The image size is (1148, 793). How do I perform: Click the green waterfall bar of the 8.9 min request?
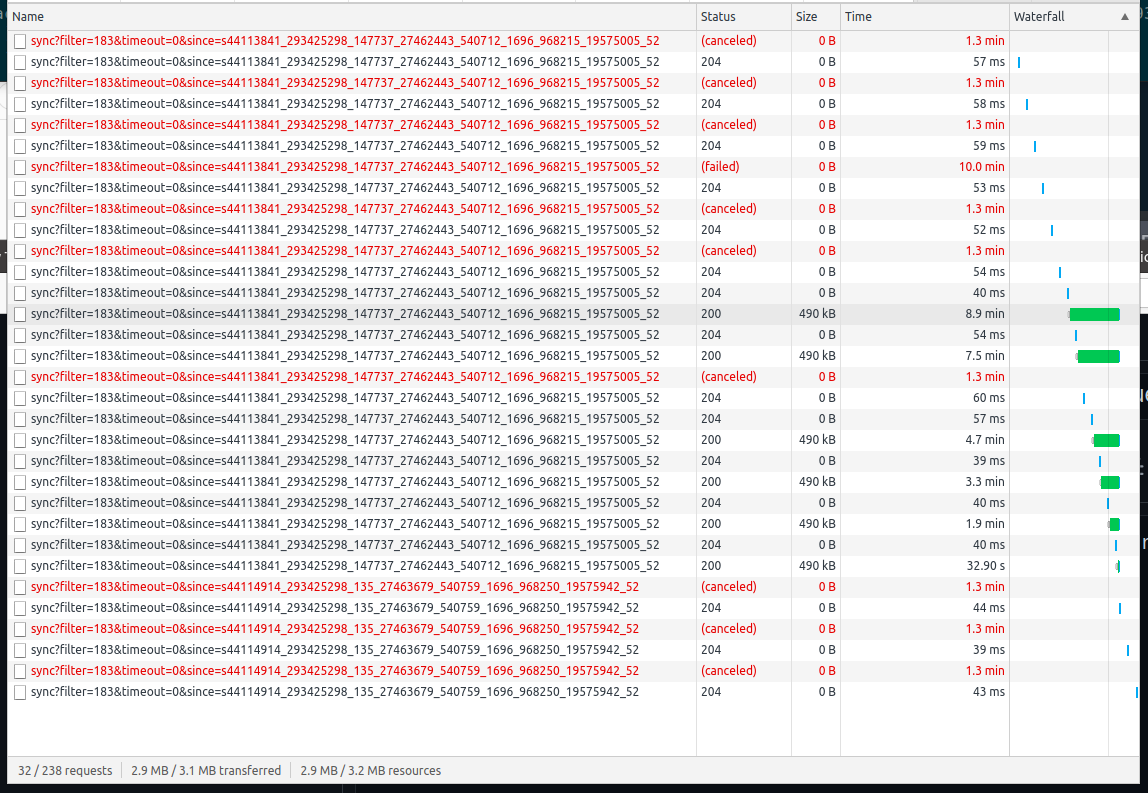tap(1095, 313)
